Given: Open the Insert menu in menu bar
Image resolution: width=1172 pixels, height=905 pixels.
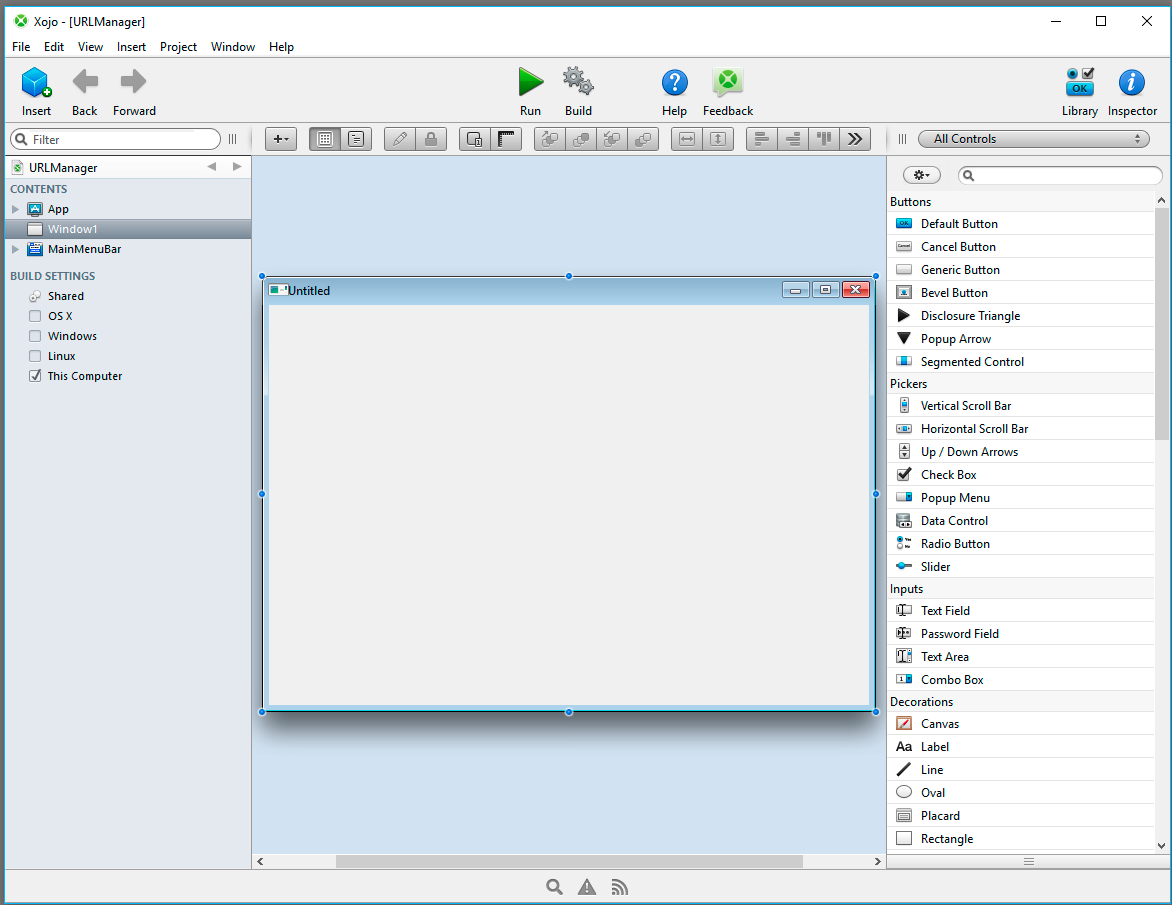Looking at the screenshot, I should tap(132, 46).
